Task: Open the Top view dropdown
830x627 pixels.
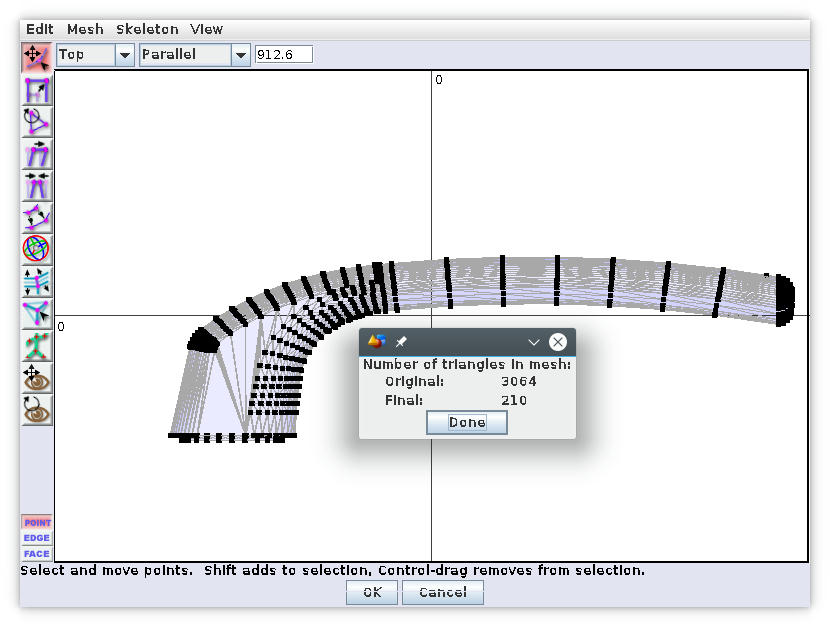Action: point(95,54)
